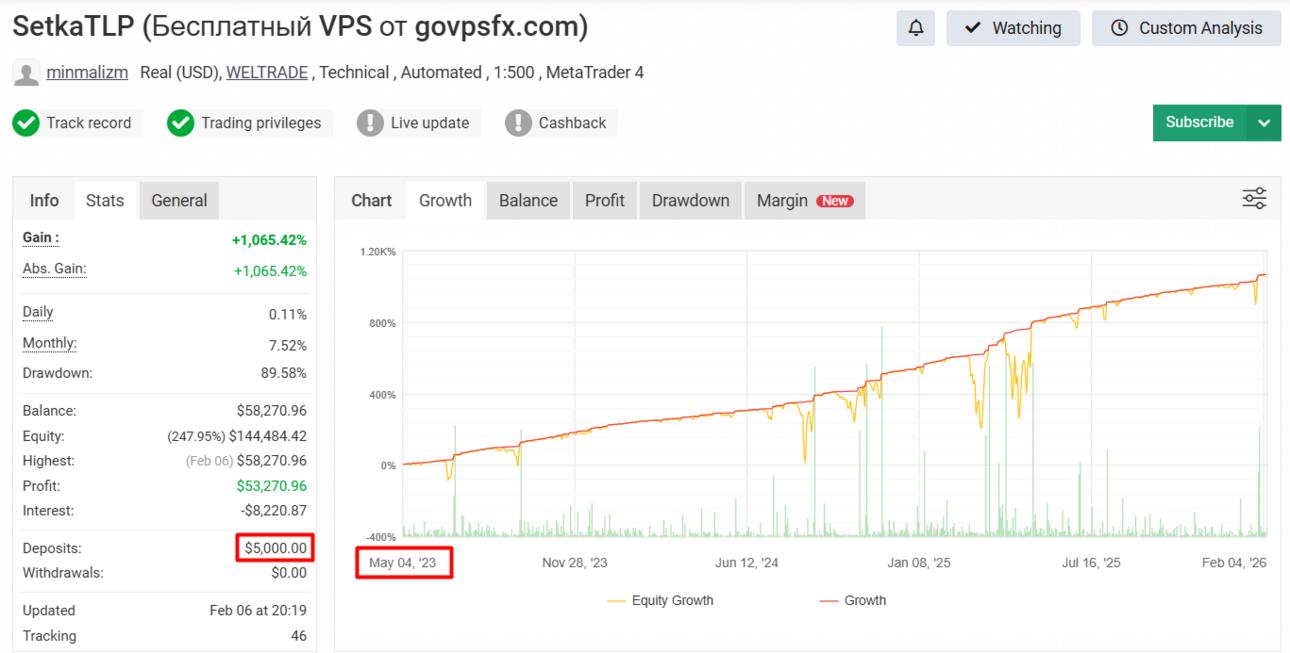Click the grey Live update exclamation icon

[x=370, y=123]
